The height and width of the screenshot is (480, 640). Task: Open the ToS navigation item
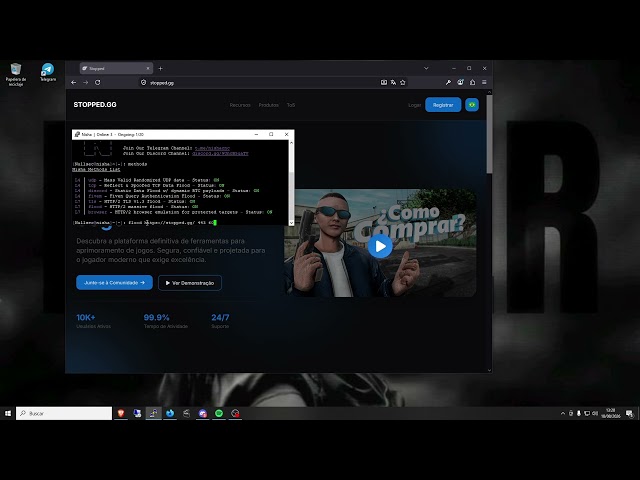coord(291,105)
